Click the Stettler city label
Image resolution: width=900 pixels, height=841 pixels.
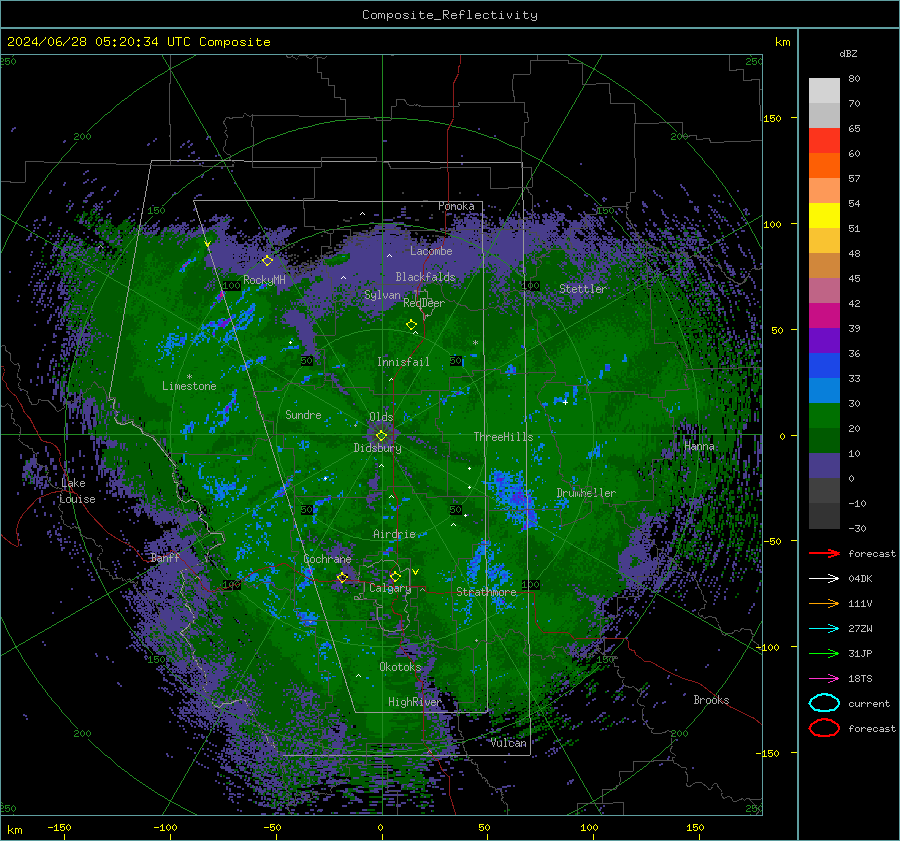583,289
